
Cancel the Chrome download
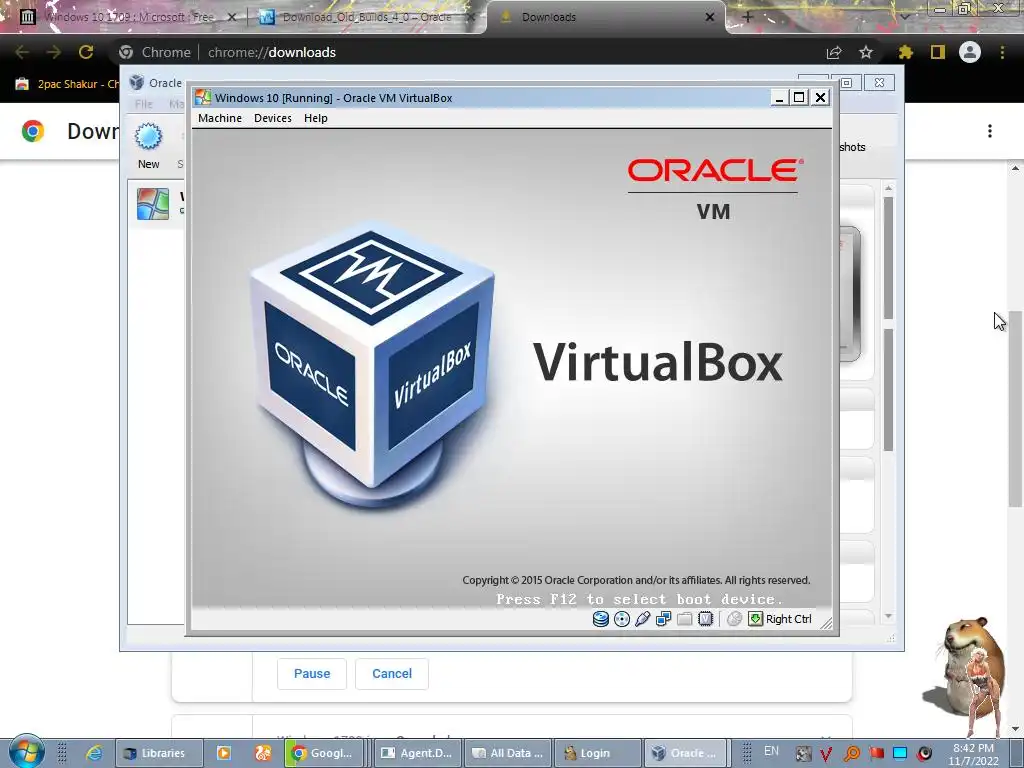pyautogui.click(x=392, y=673)
